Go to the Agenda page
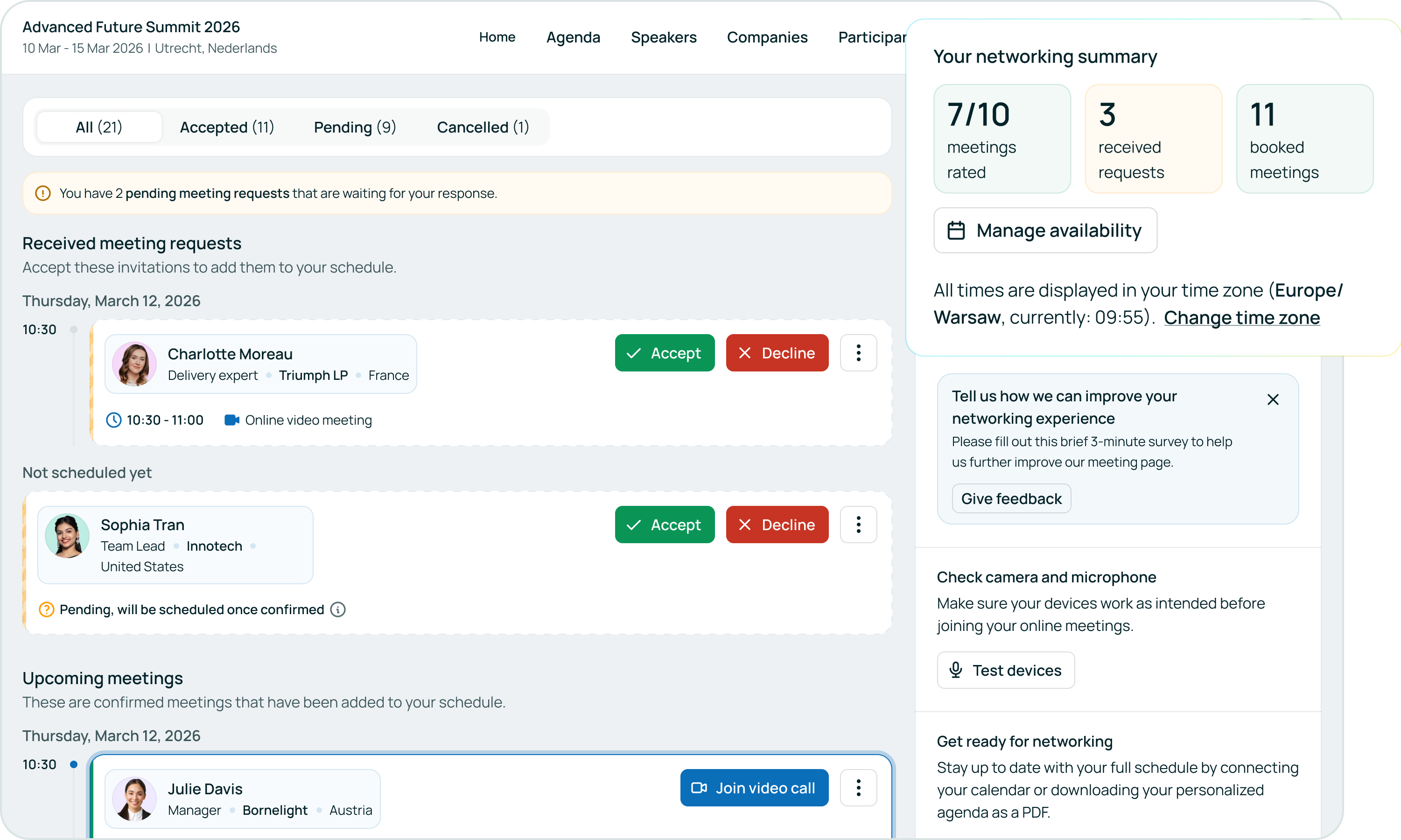The image size is (1401, 840). (573, 37)
